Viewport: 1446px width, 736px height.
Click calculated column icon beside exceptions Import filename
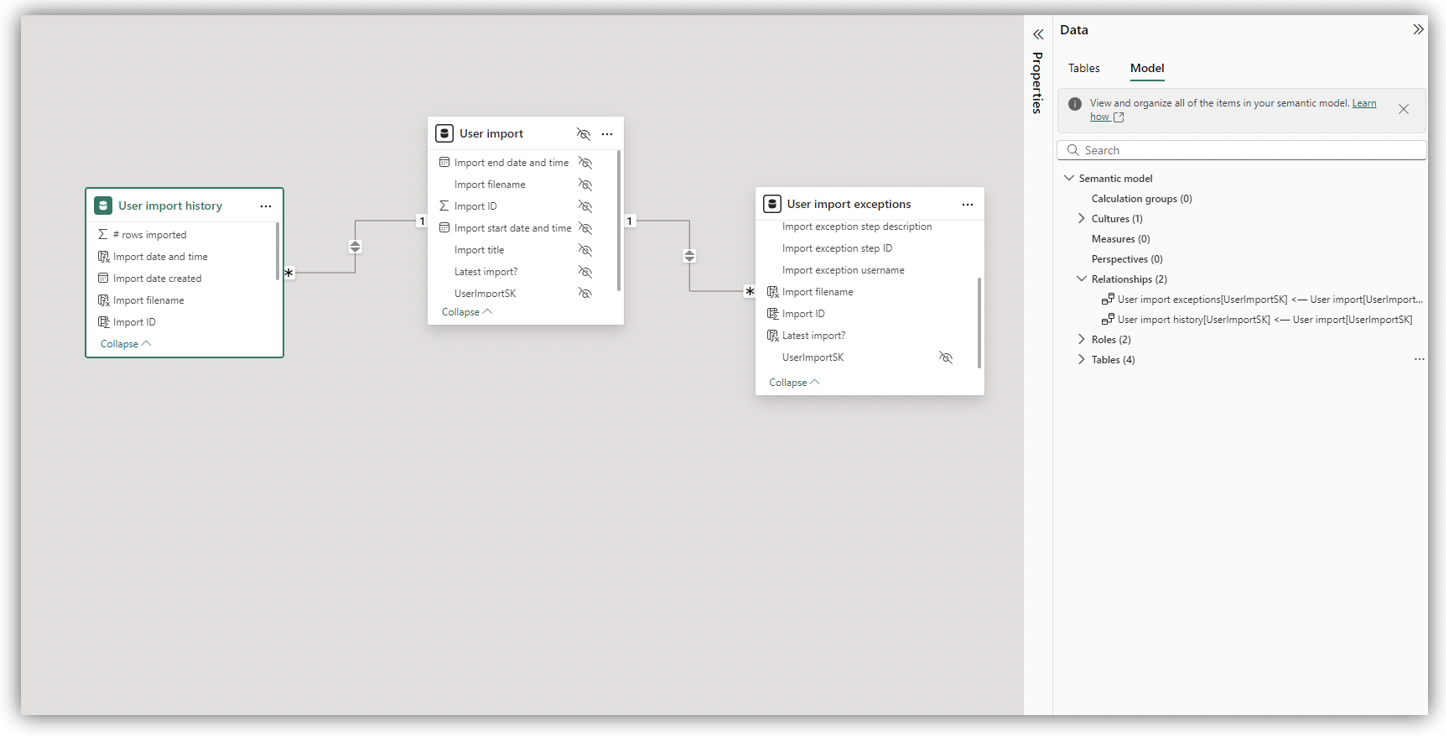(x=772, y=292)
